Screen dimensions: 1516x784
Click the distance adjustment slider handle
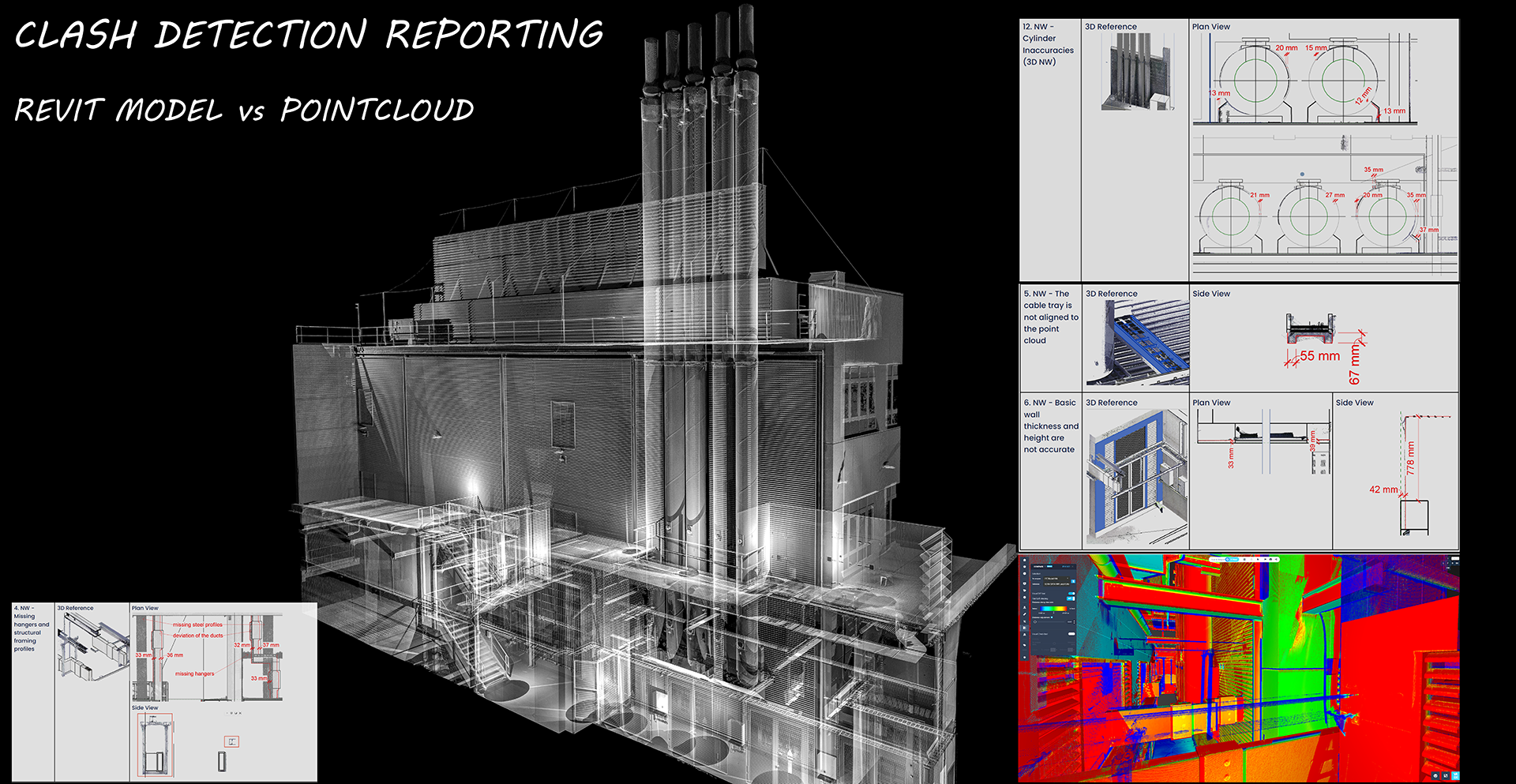pyautogui.click(x=1035, y=622)
